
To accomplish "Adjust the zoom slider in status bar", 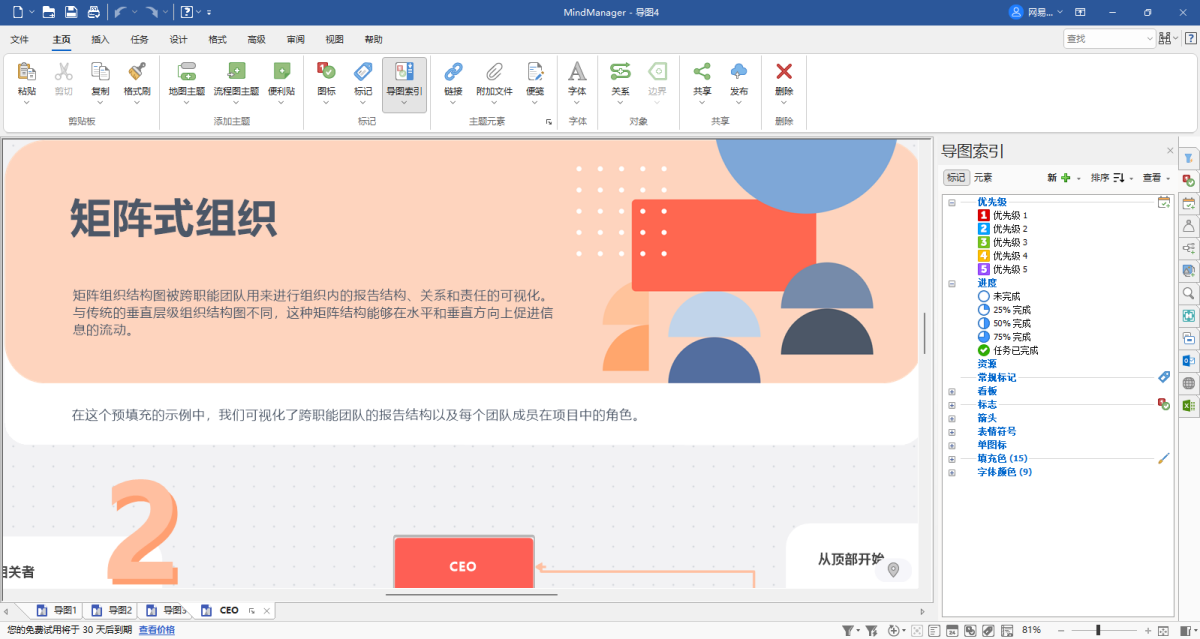I will 1098,630.
